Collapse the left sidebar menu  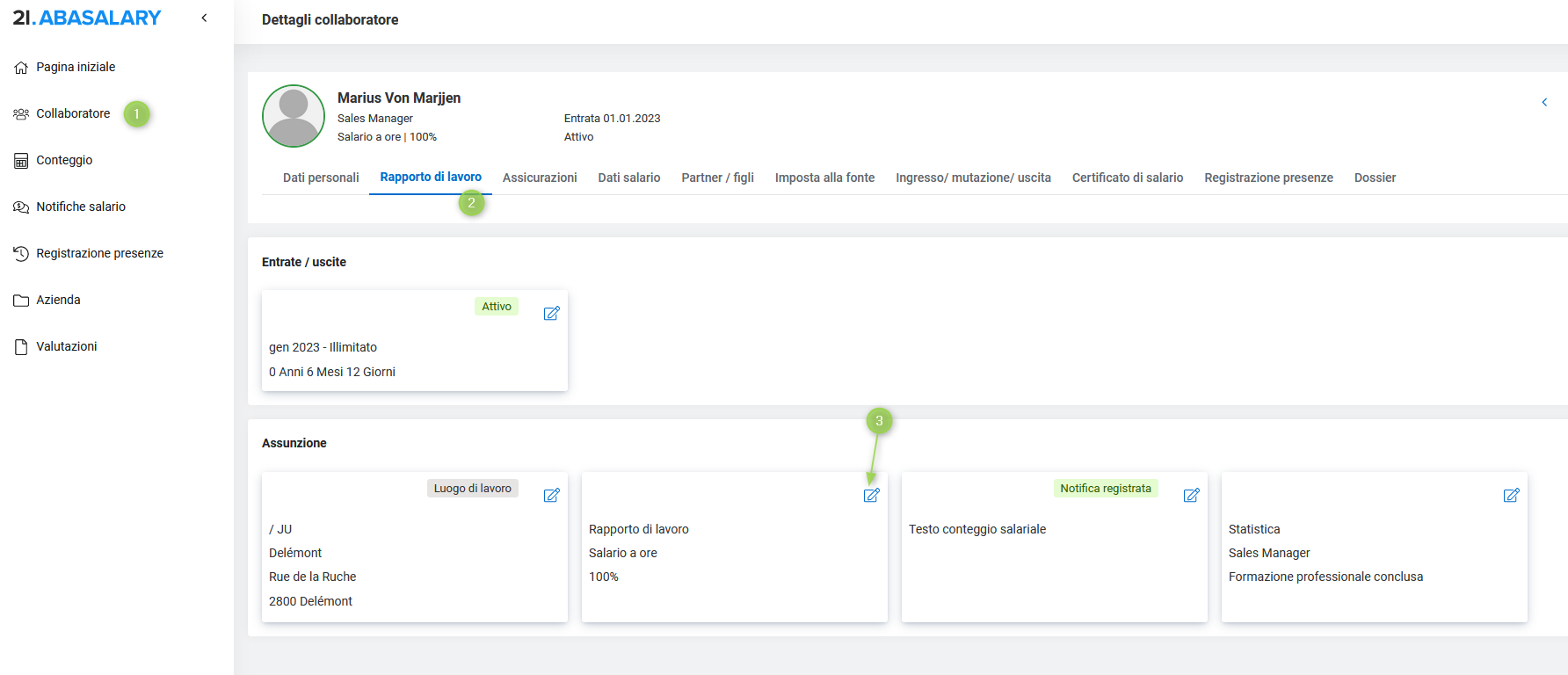204,18
